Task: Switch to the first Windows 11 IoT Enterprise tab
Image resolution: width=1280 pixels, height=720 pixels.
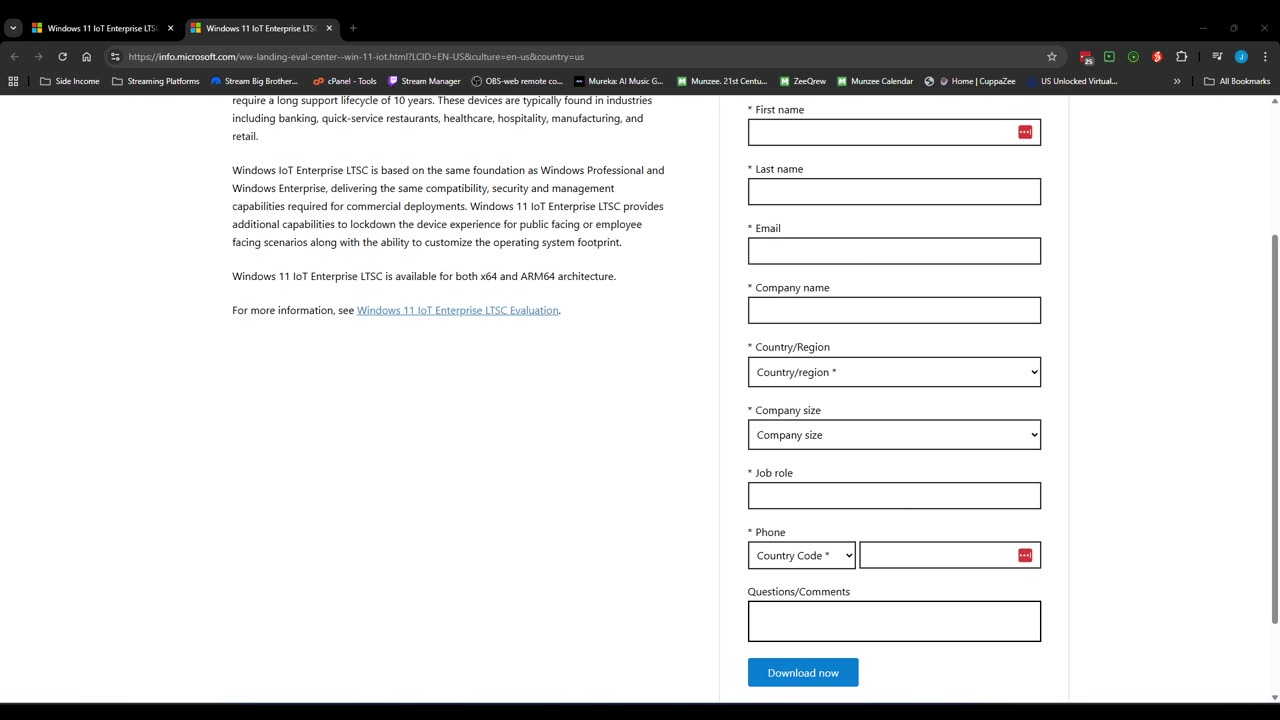Action: (103, 28)
